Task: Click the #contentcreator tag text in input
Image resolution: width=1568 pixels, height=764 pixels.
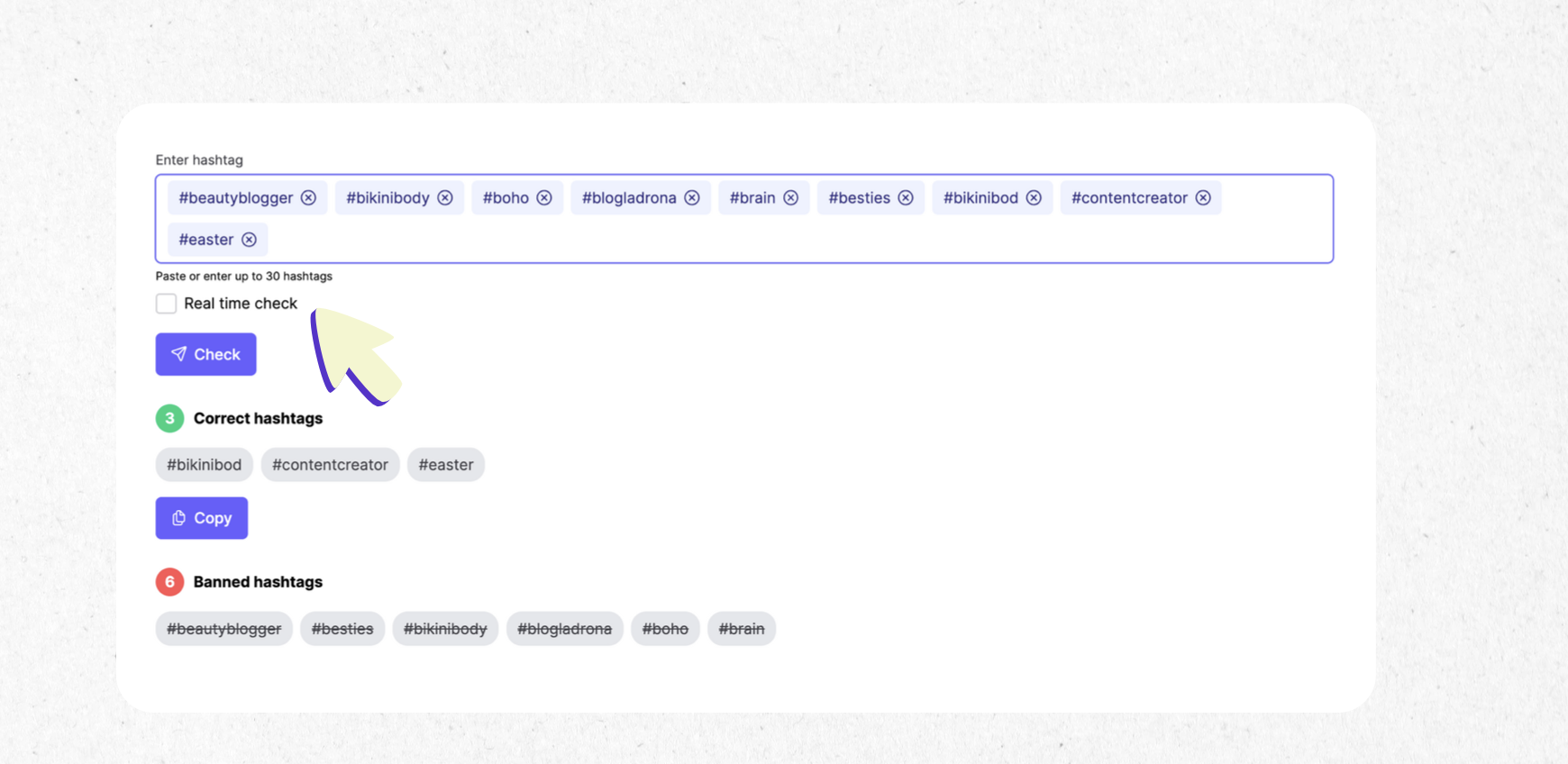Action: [x=1129, y=197]
